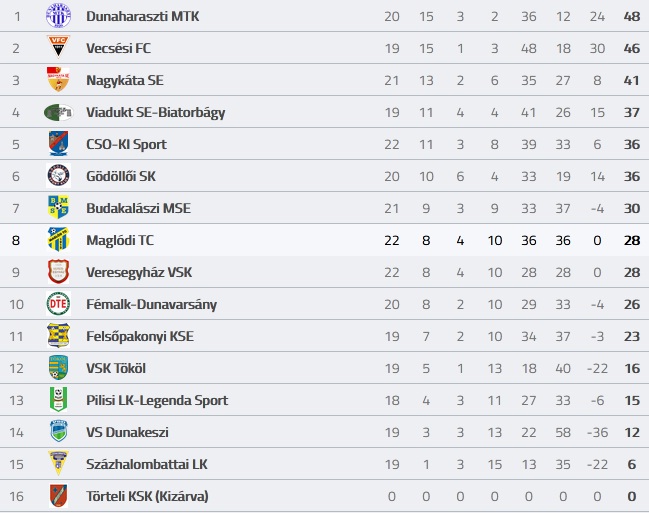Open the Gödöllői SK round emblem
Image resolution: width=649 pixels, height=513 pixels.
pos(58,176)
